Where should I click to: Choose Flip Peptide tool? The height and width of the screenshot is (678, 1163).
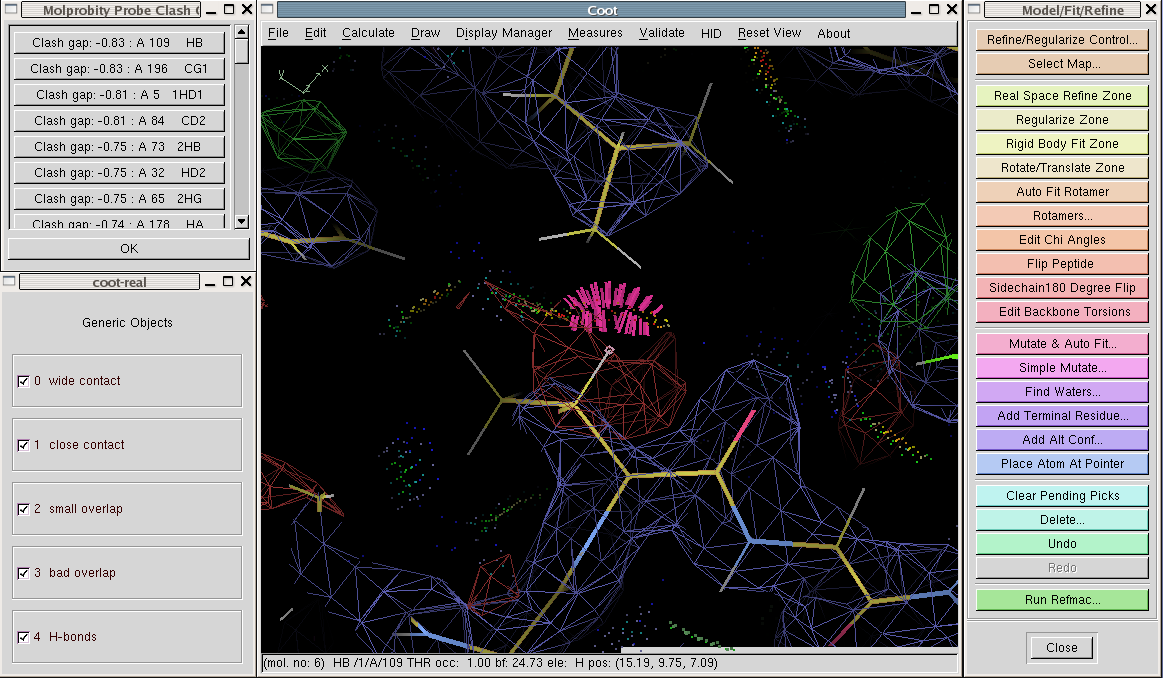[1062, 264]
